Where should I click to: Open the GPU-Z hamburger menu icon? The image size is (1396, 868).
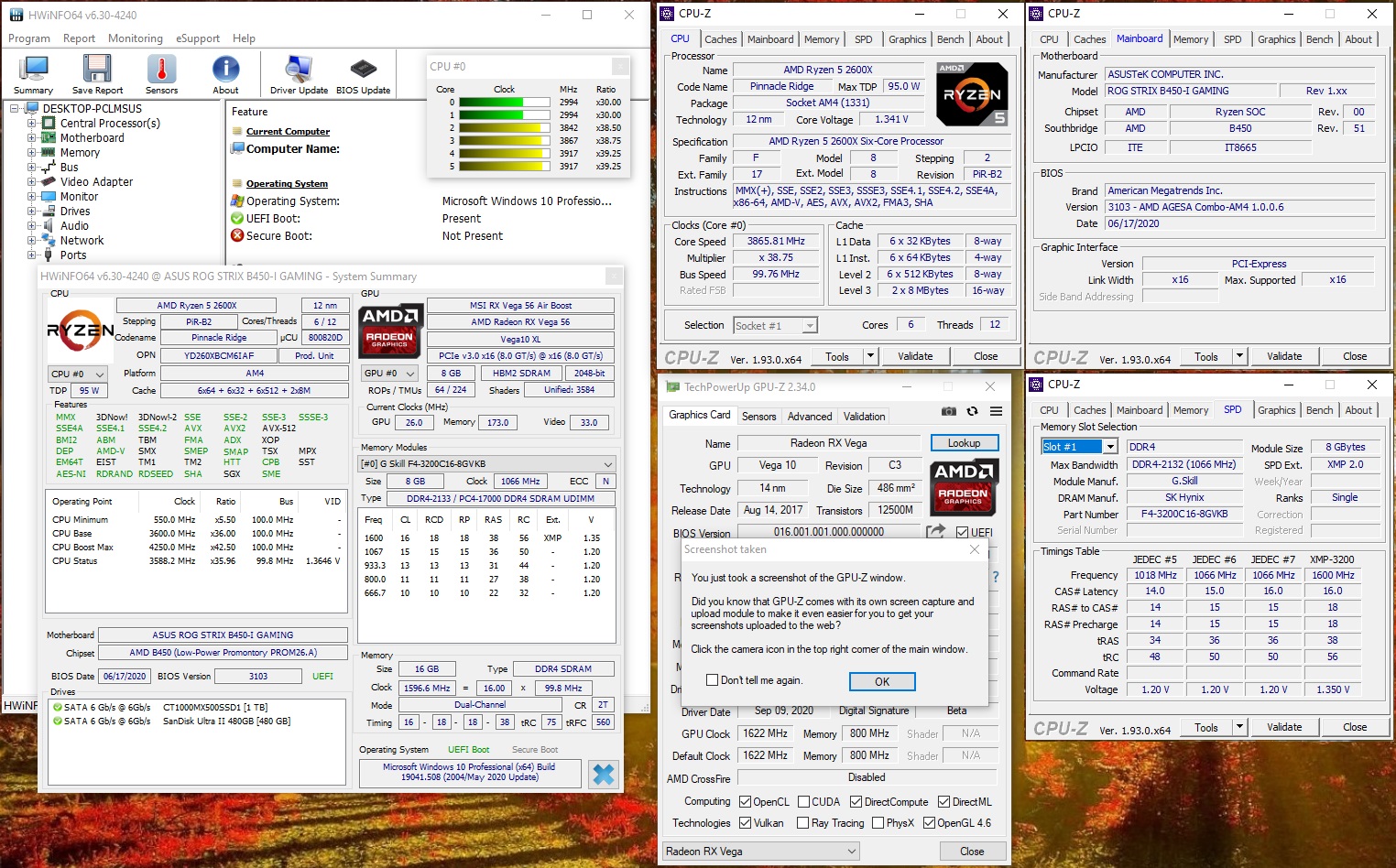pyautogui.click(x=996, y=411)
